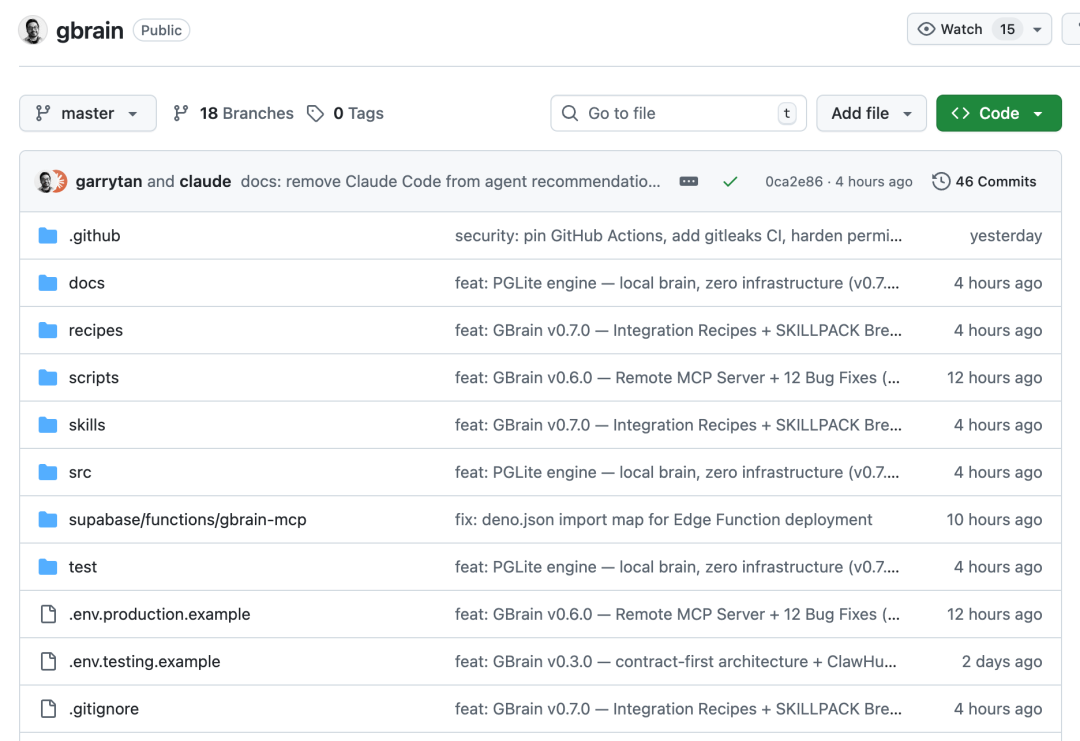Open latest commit message about Claude Code

(450, 181)
